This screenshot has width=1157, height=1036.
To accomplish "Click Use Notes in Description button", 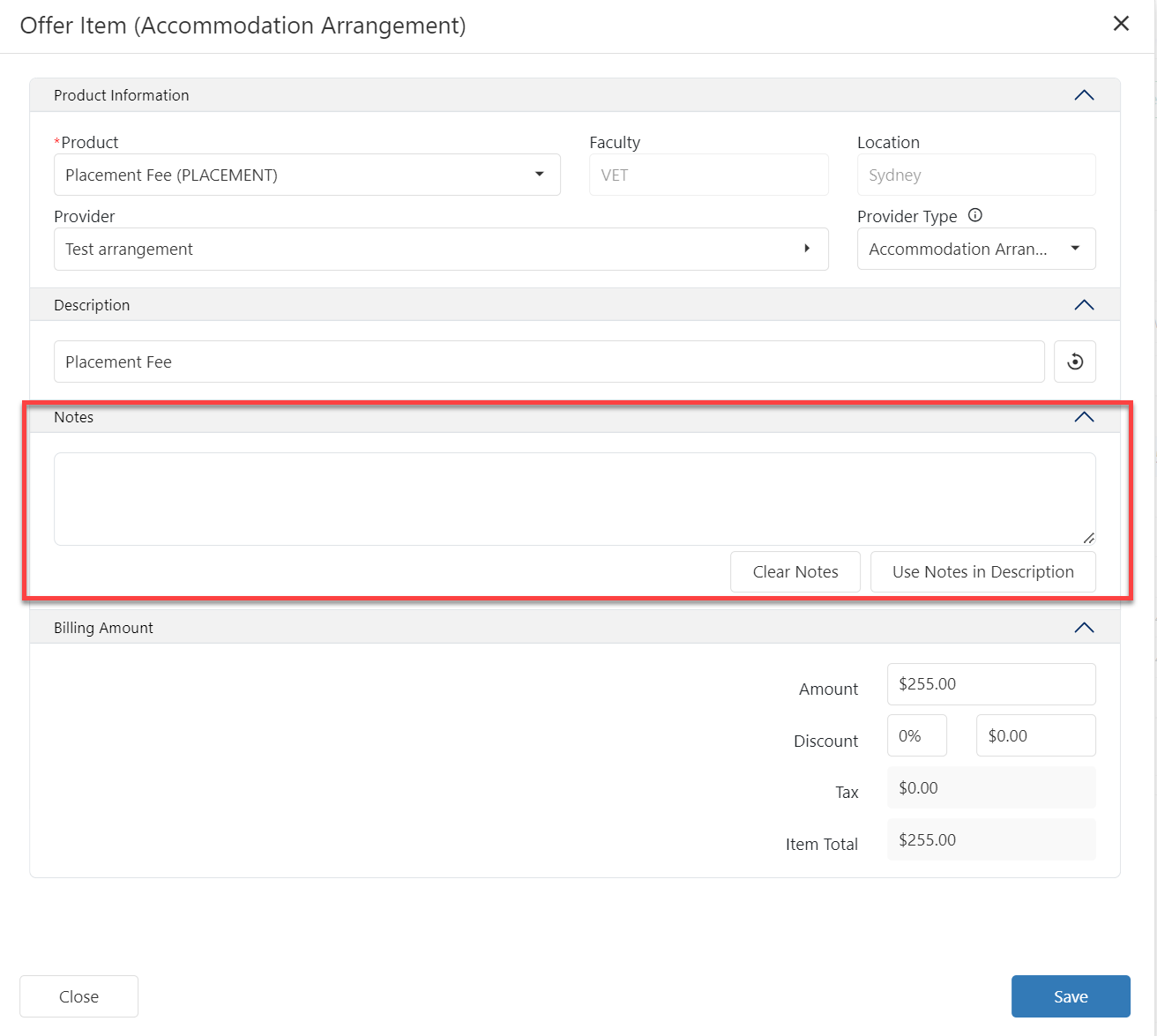I will 982,571.
